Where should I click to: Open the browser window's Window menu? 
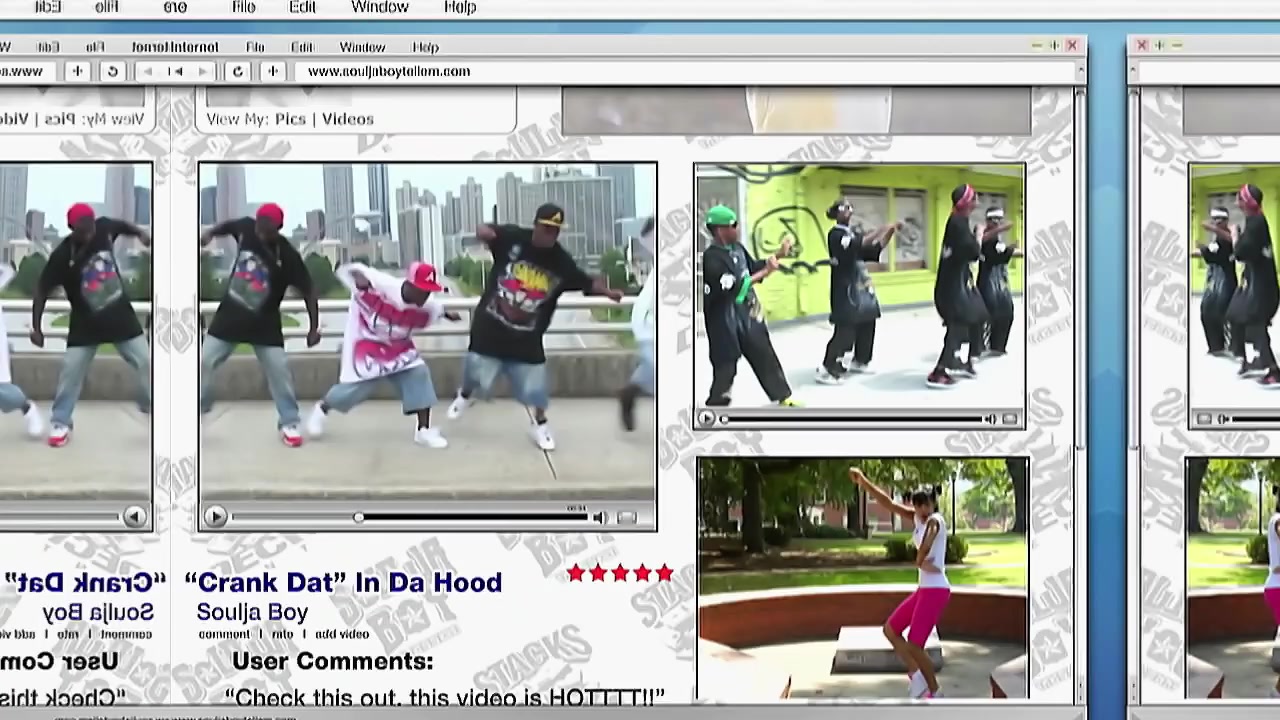pos(362,47)
